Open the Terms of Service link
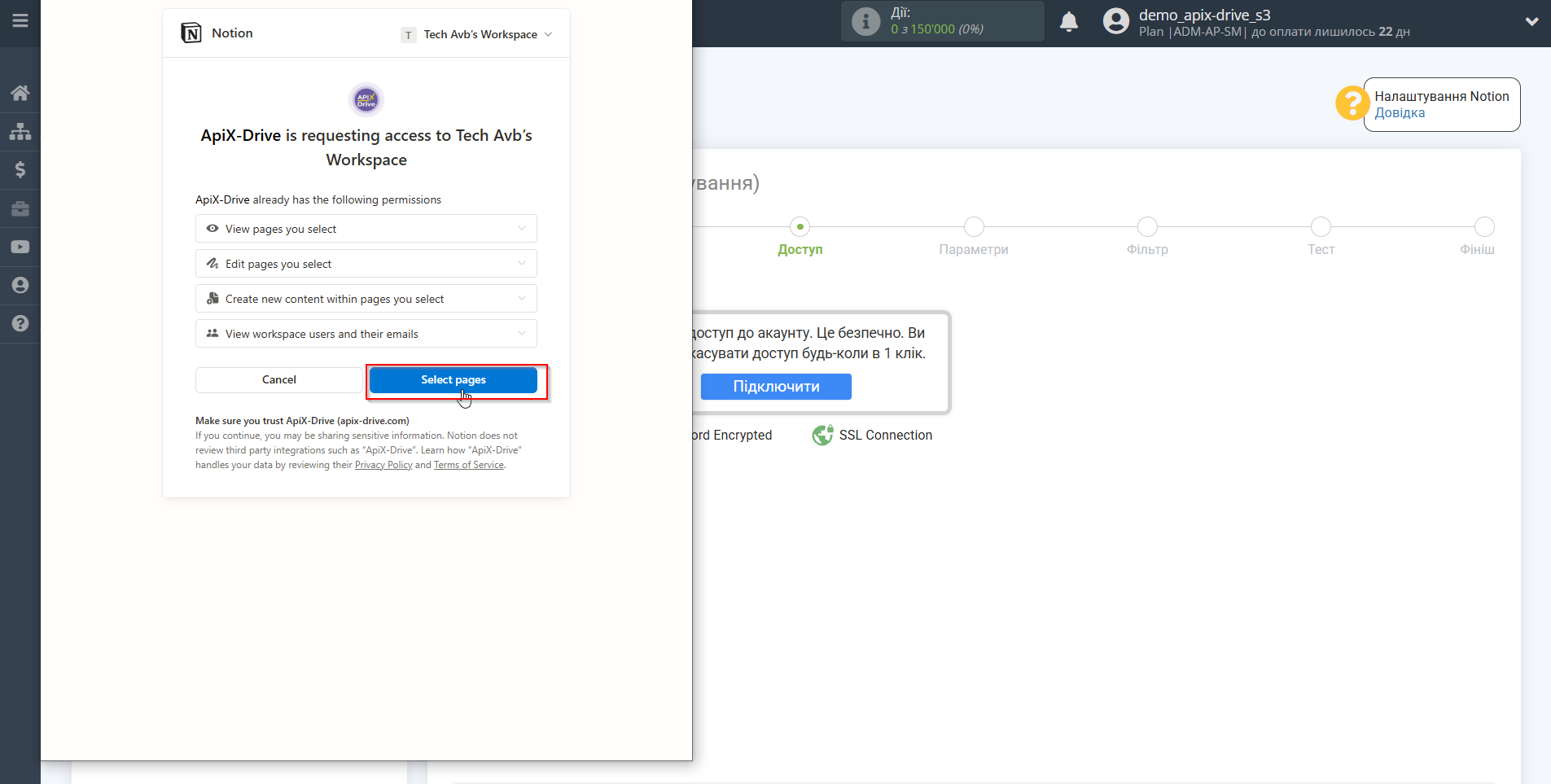 point(469,465)
